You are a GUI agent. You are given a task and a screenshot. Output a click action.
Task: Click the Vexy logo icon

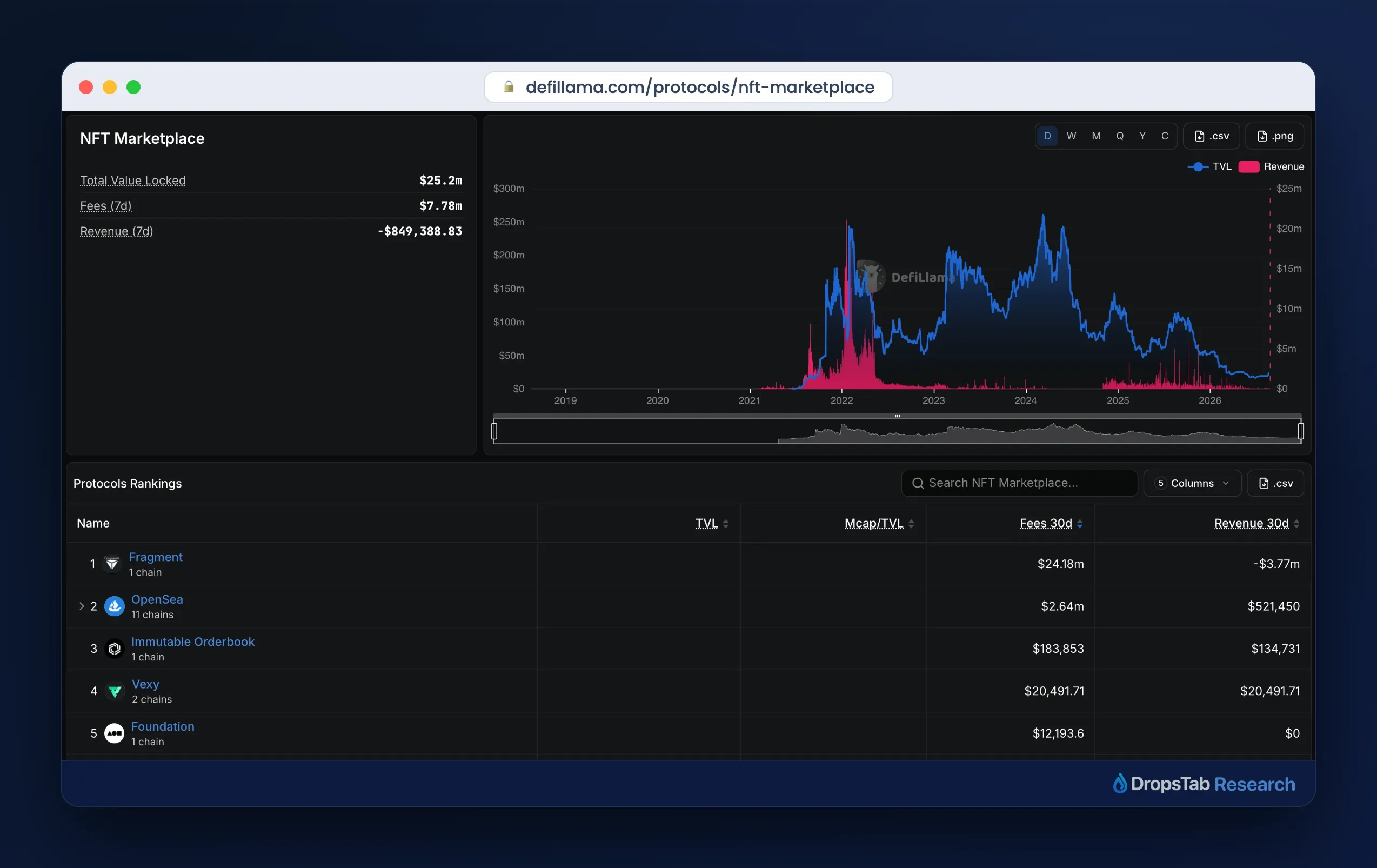pyautogui.click(x=115, y=691)
